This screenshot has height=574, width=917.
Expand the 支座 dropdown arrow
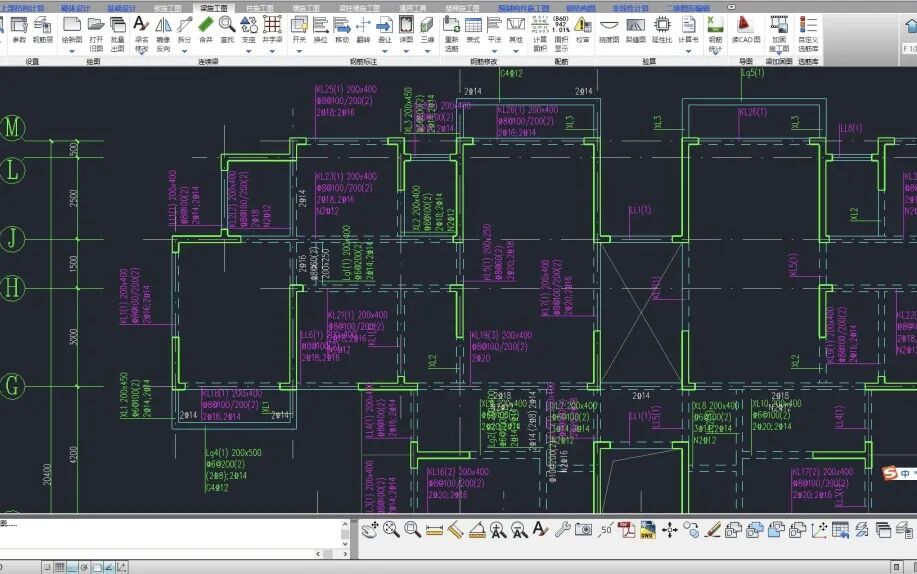pyautogui.click(x=249, y=51)
